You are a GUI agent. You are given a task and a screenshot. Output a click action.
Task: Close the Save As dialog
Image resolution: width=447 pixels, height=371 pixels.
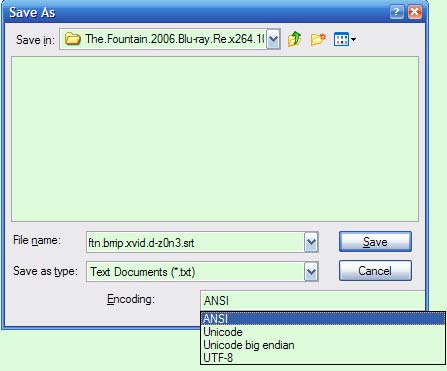(415, 12)
